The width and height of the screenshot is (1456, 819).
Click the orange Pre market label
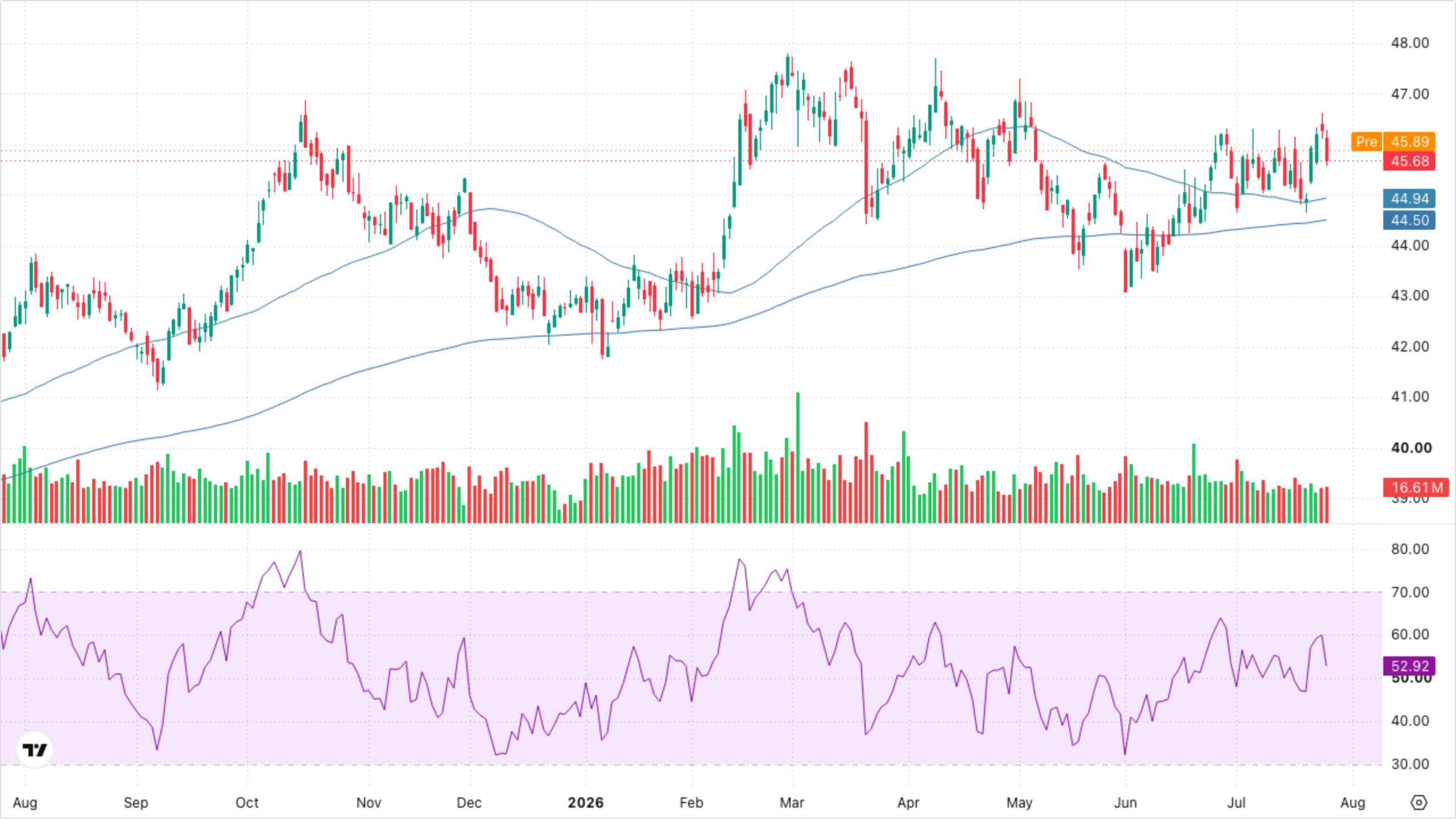tap(1366, 142)
